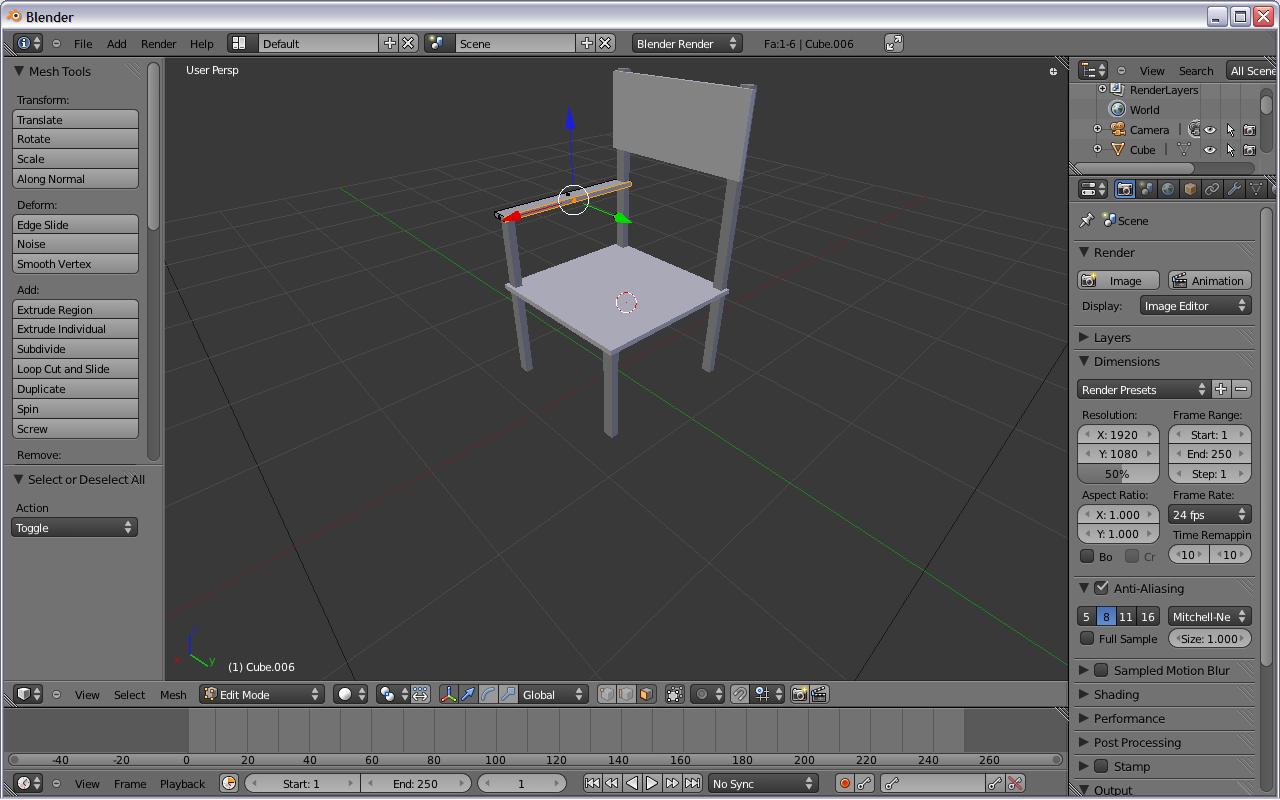Open the Edit Mode dropdown
This screenshot has height=800, width=1280.
262,694
